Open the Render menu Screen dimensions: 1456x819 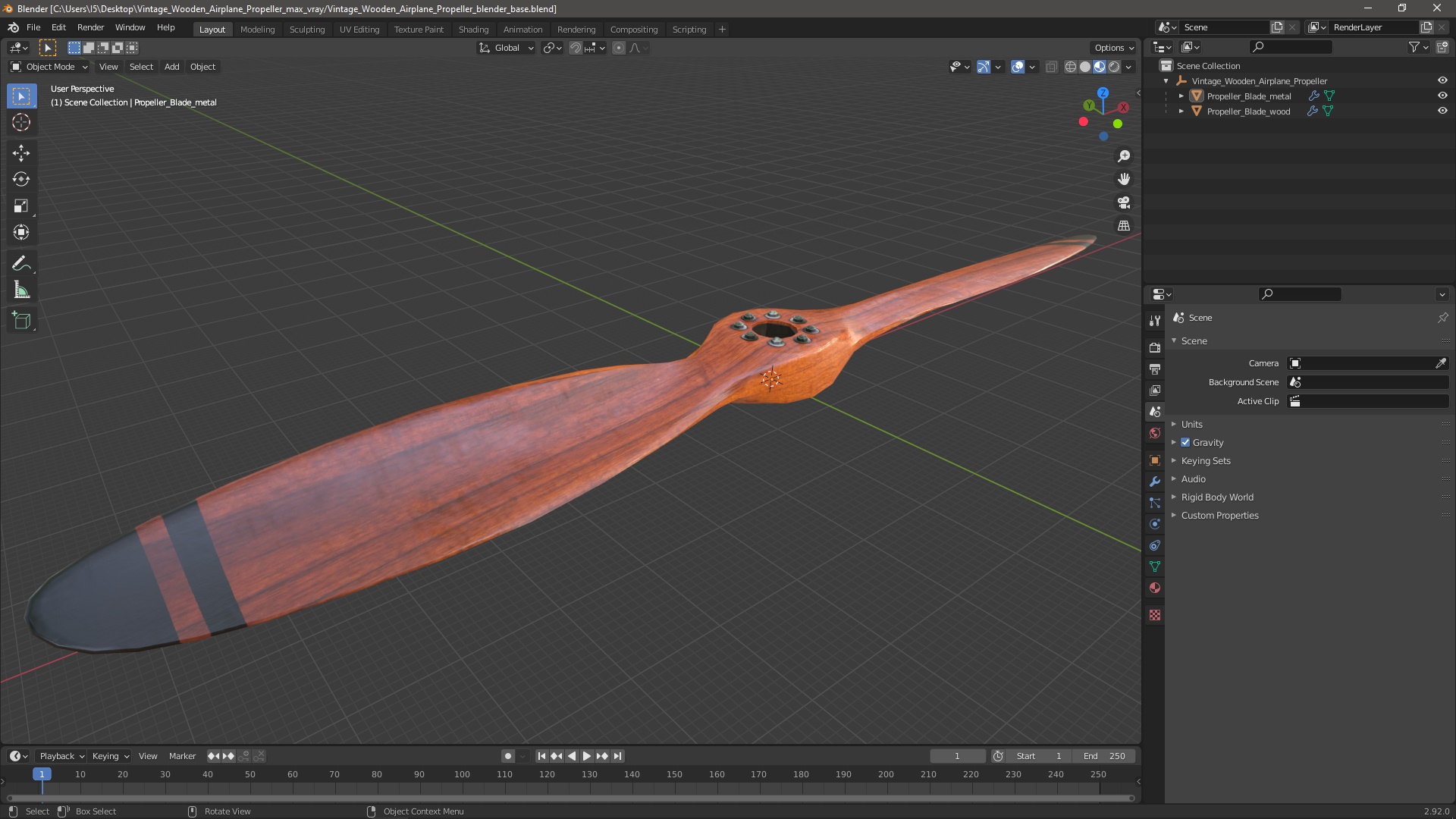pos(90,27)
